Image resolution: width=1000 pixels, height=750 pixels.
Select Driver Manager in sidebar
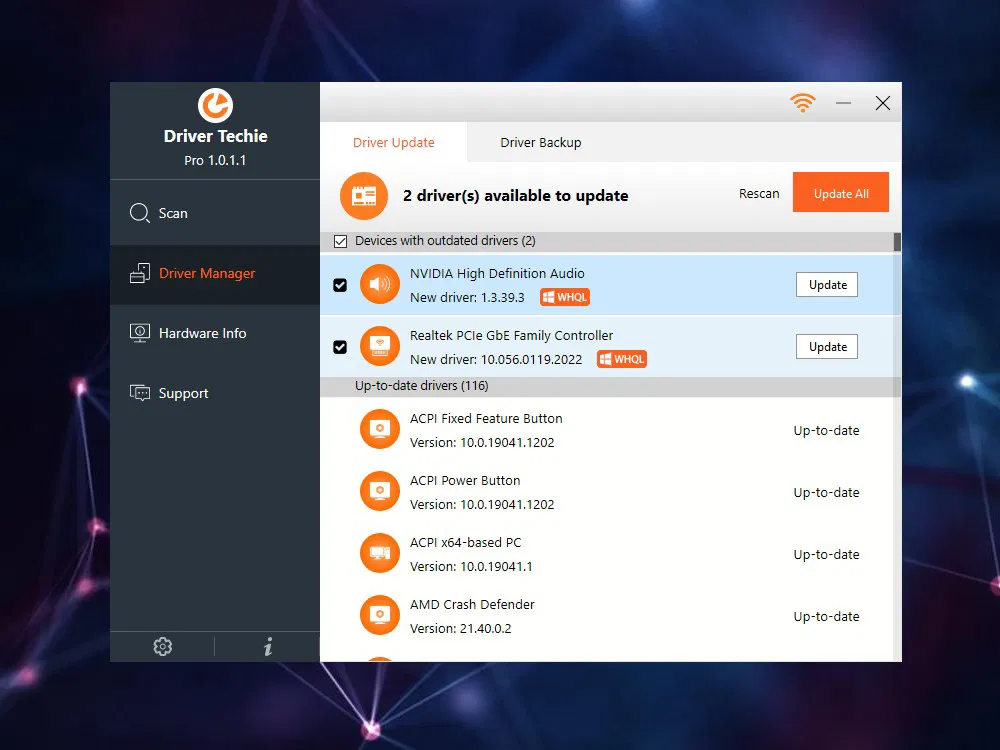(215, 274)
